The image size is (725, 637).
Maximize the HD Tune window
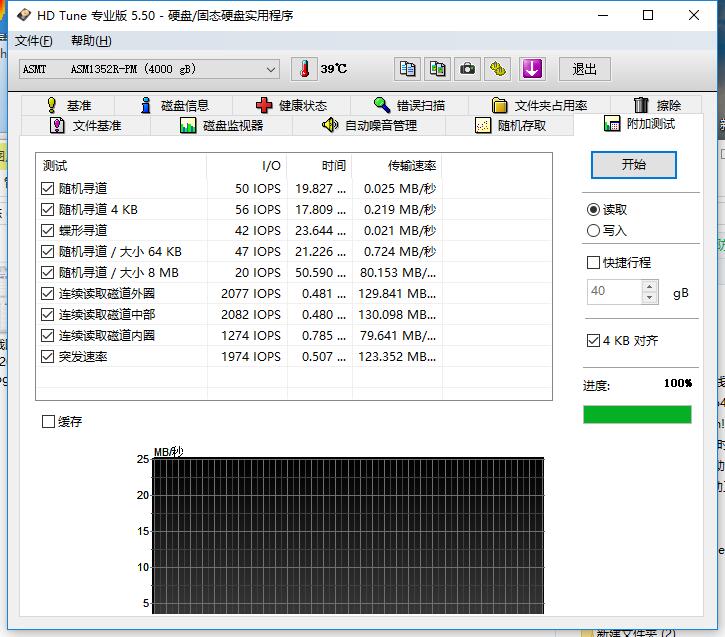(x=648, y=15)
